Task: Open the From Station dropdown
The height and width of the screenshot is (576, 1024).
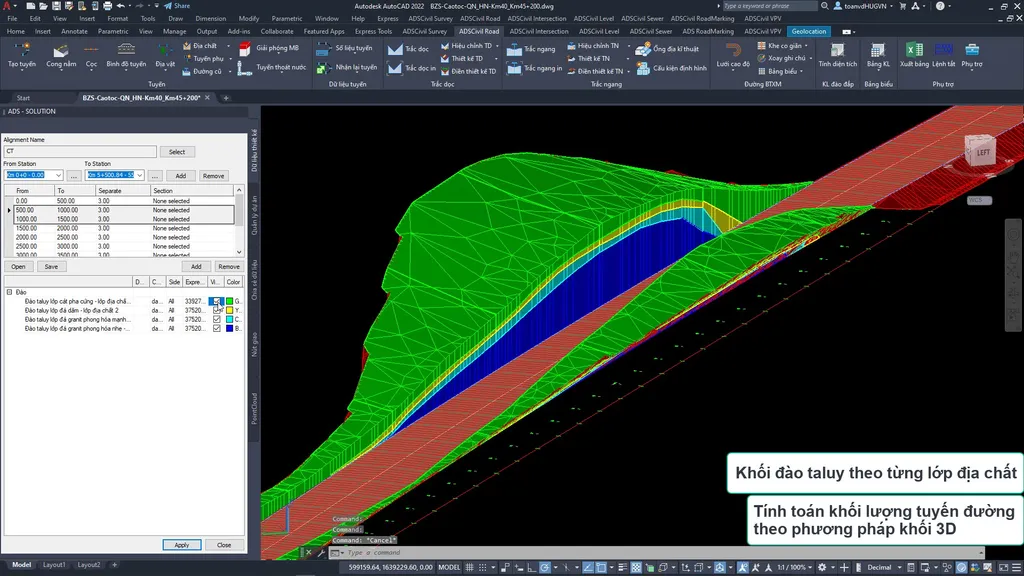Action: [58, 175]
